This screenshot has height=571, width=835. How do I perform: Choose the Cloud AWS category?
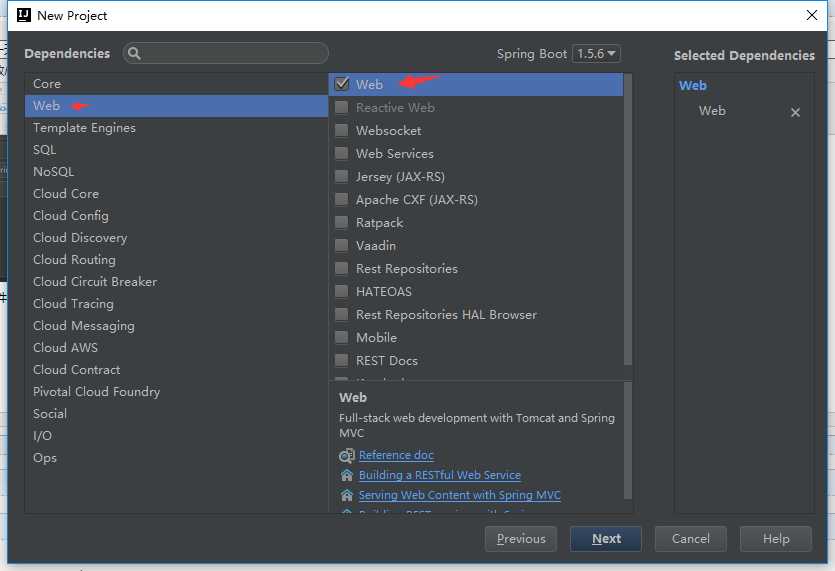[176, 347]
